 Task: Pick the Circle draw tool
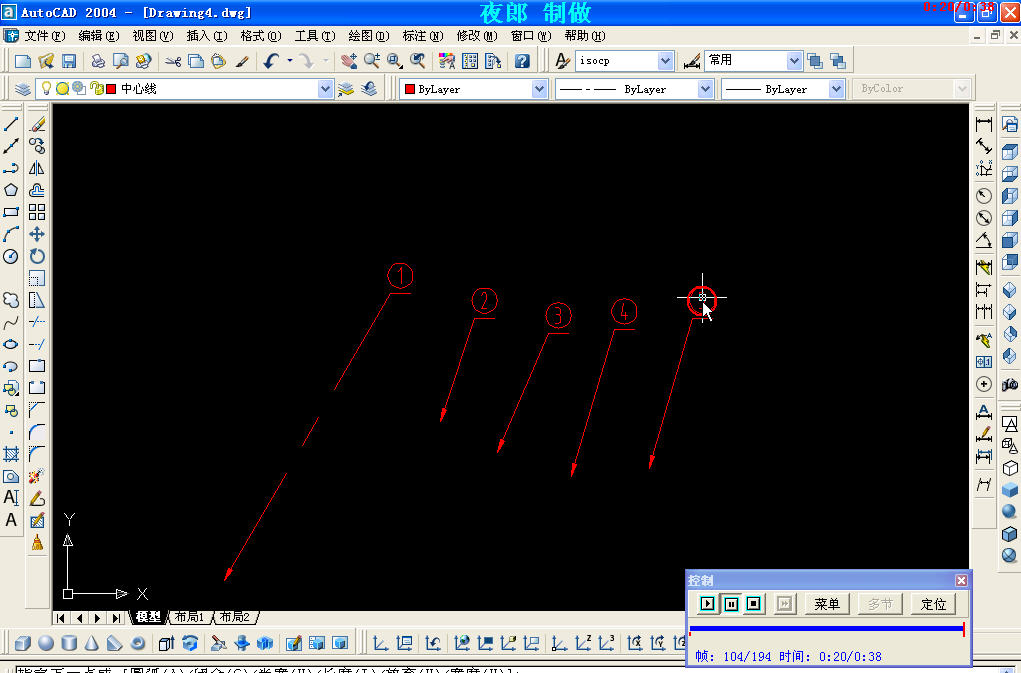[11, 256]
